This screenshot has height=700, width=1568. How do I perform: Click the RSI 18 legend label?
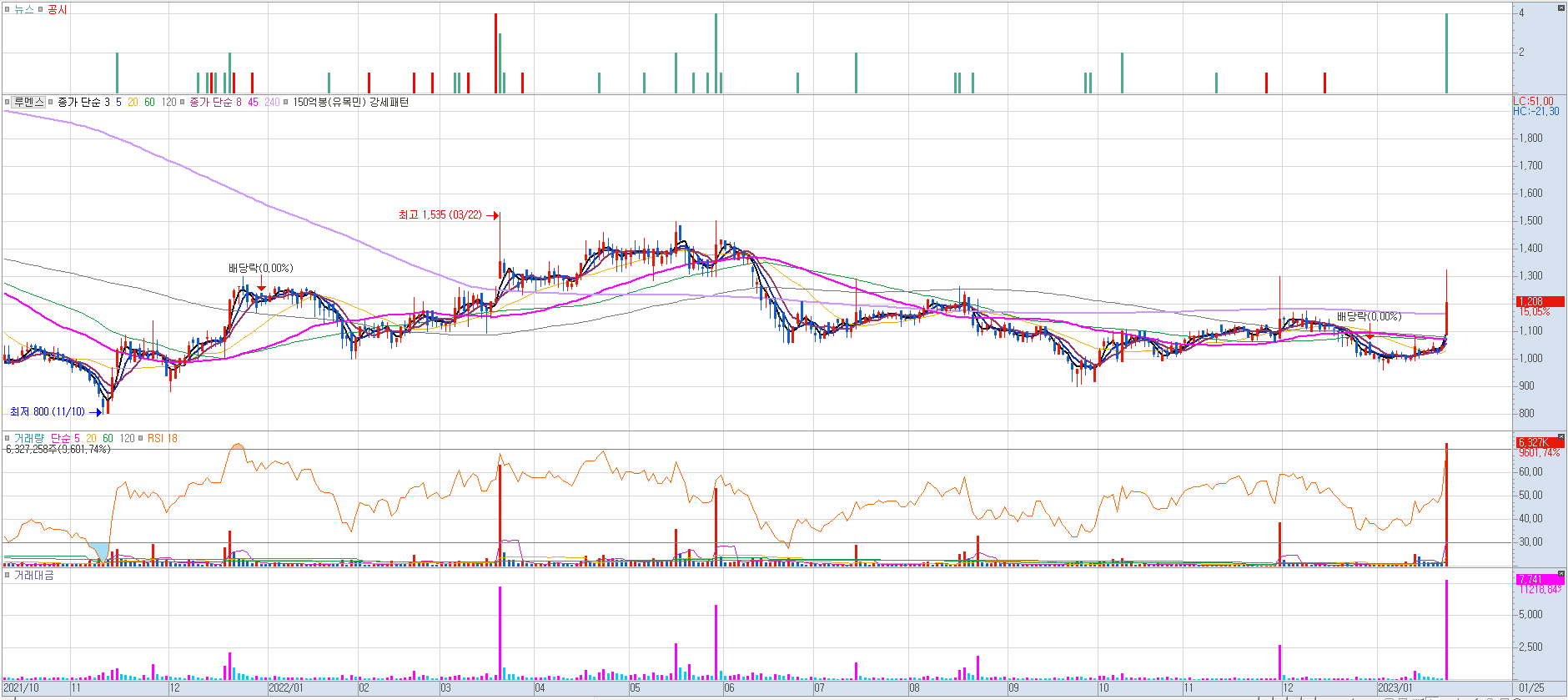pos(162,438)
